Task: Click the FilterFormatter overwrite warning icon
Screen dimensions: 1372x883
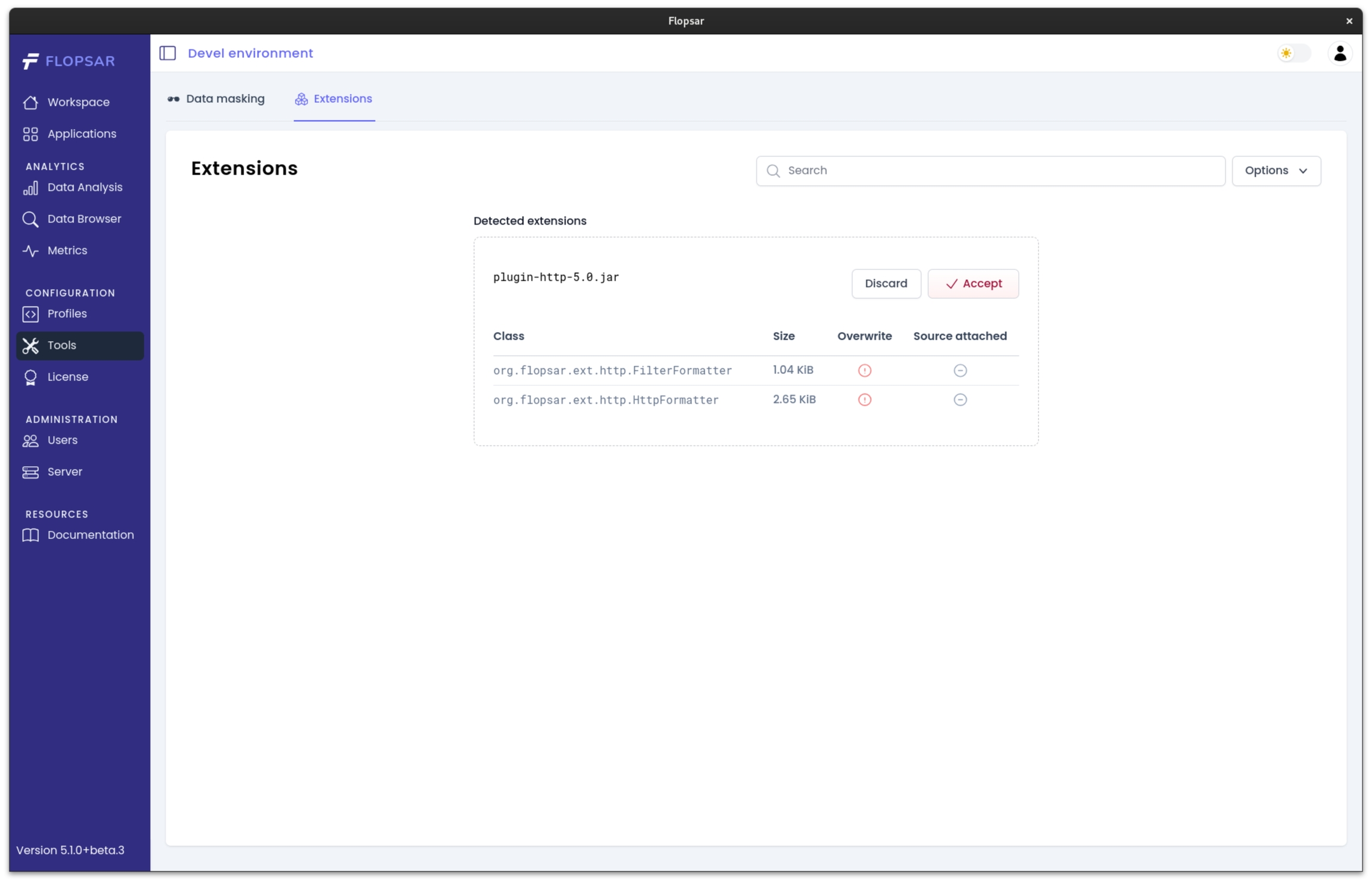Action: point(864,370)
